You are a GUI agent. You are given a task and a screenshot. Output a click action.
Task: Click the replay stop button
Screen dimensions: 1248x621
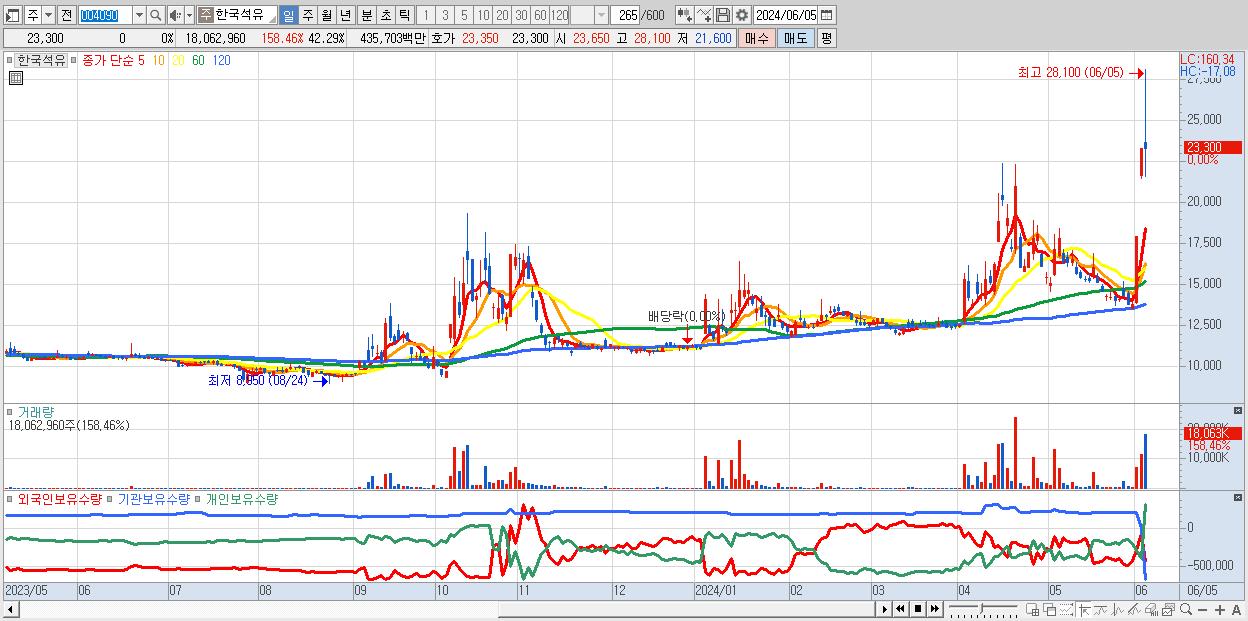coord(917,609)
